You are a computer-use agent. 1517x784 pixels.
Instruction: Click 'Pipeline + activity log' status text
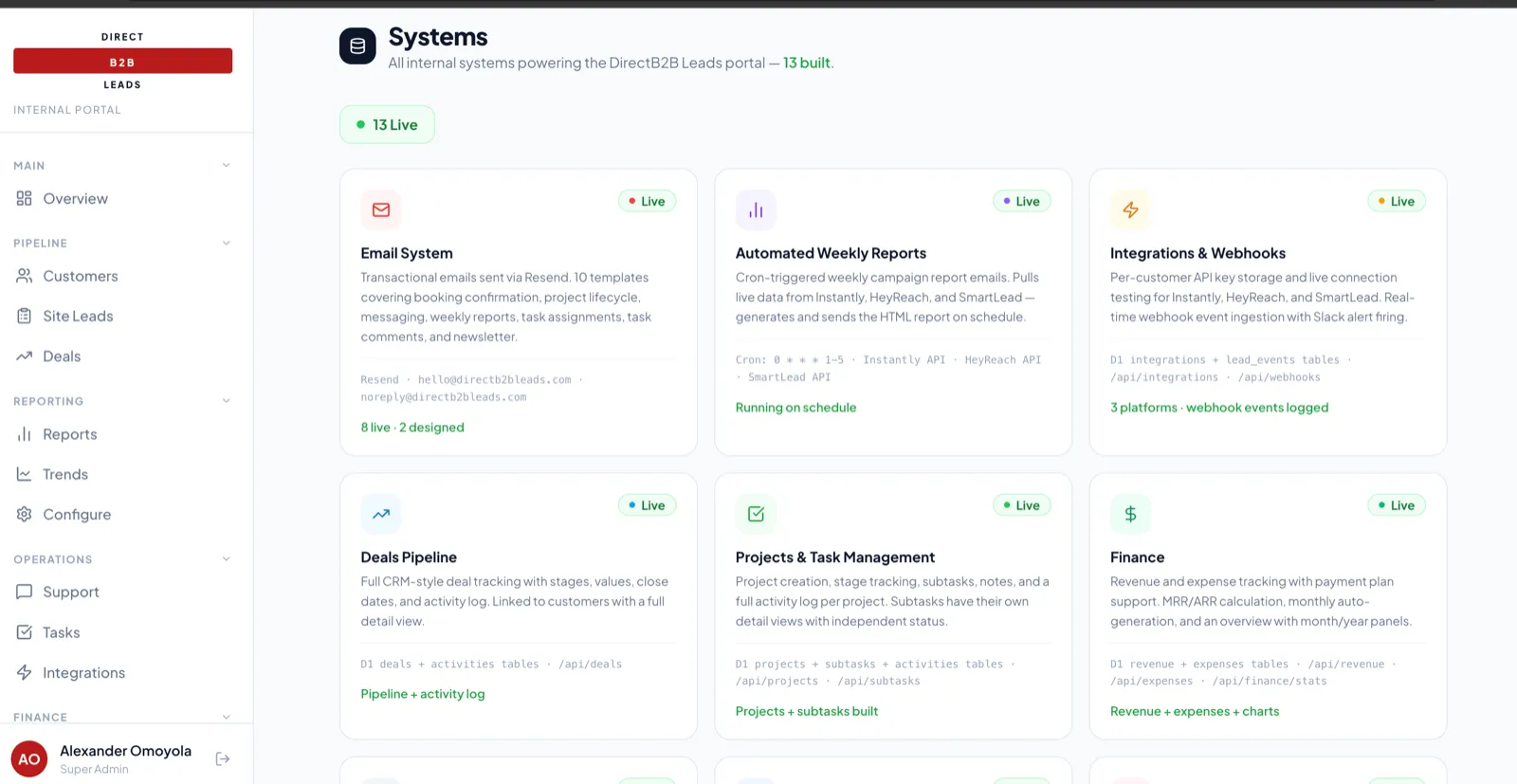tap(423, 694)
